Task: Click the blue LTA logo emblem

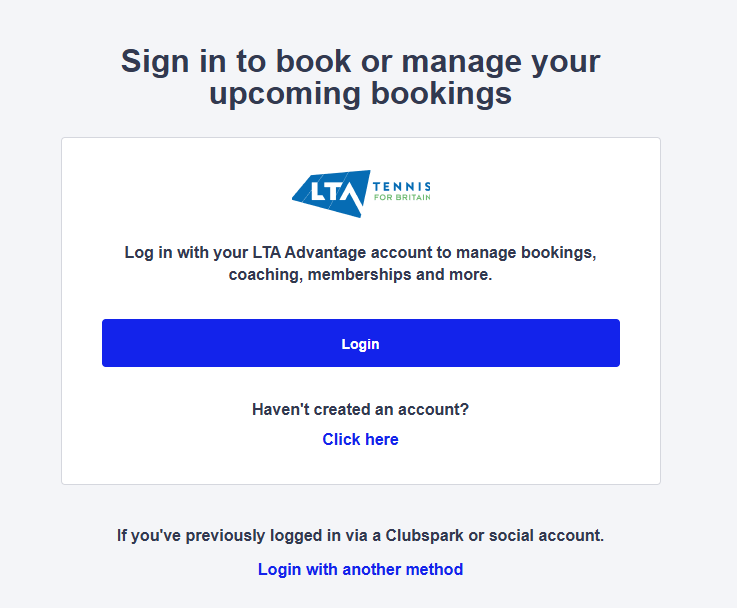Action: 329,193
